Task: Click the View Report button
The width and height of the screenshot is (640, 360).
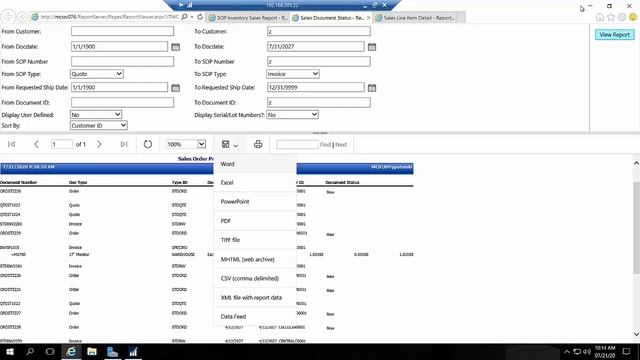Action: tap(614, 35)
